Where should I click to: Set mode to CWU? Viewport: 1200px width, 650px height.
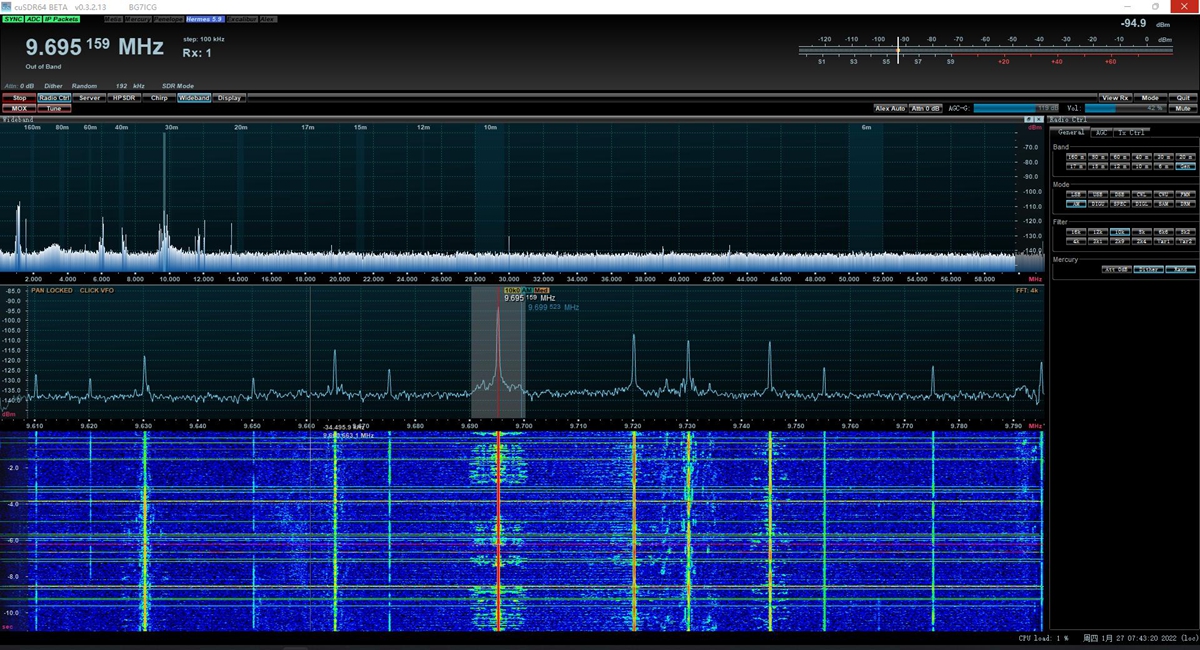tap(1164, 194)
